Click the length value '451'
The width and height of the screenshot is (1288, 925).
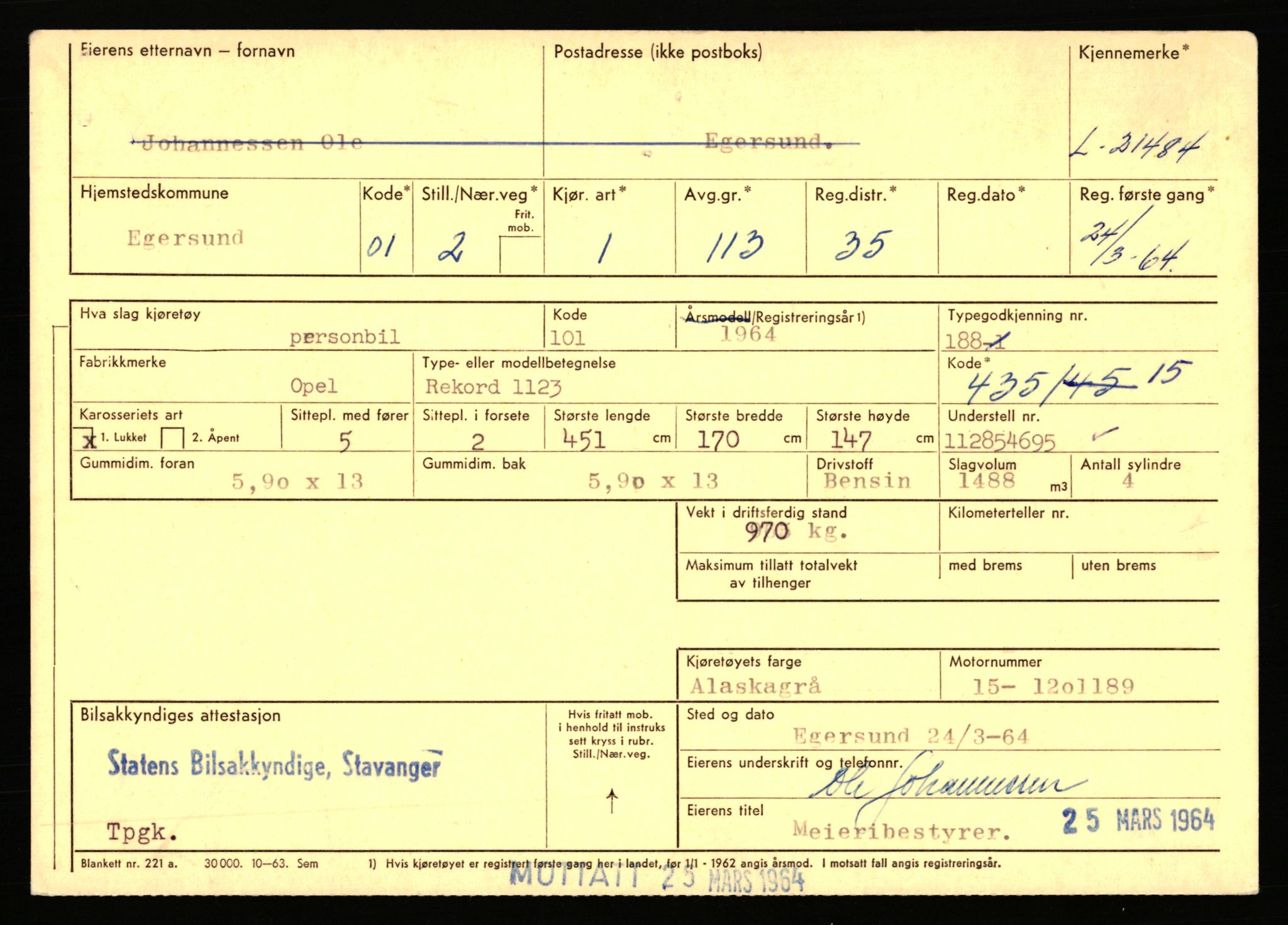pos(584,438)
